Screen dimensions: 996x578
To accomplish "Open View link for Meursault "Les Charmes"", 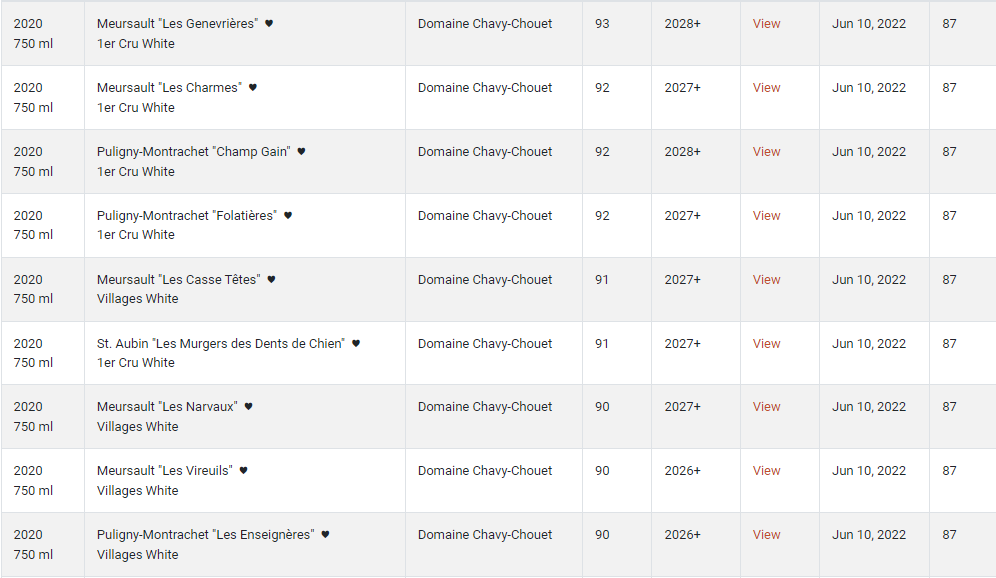I will pos(766,88).
